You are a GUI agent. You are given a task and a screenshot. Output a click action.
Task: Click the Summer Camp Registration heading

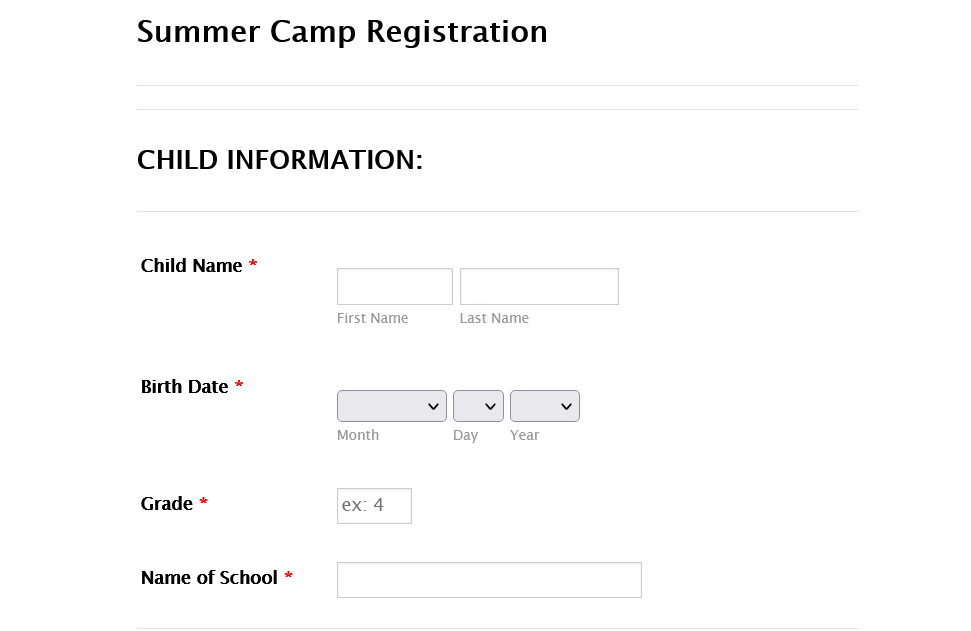click(x=342, y=32)
